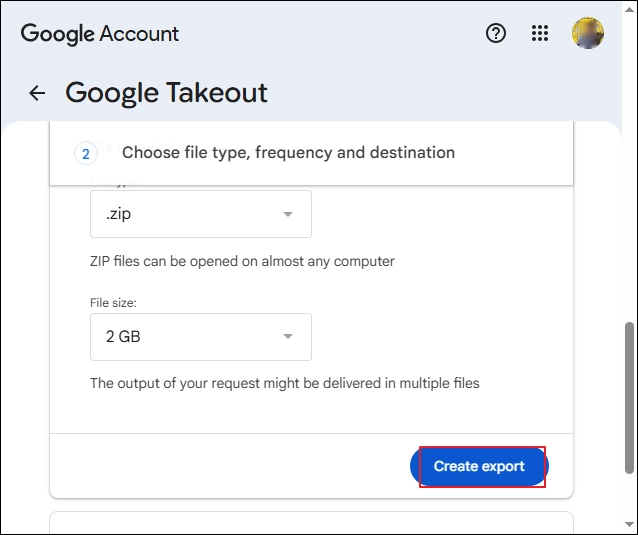
Task: Open the Help question mark icon
Action: [496, 33]
